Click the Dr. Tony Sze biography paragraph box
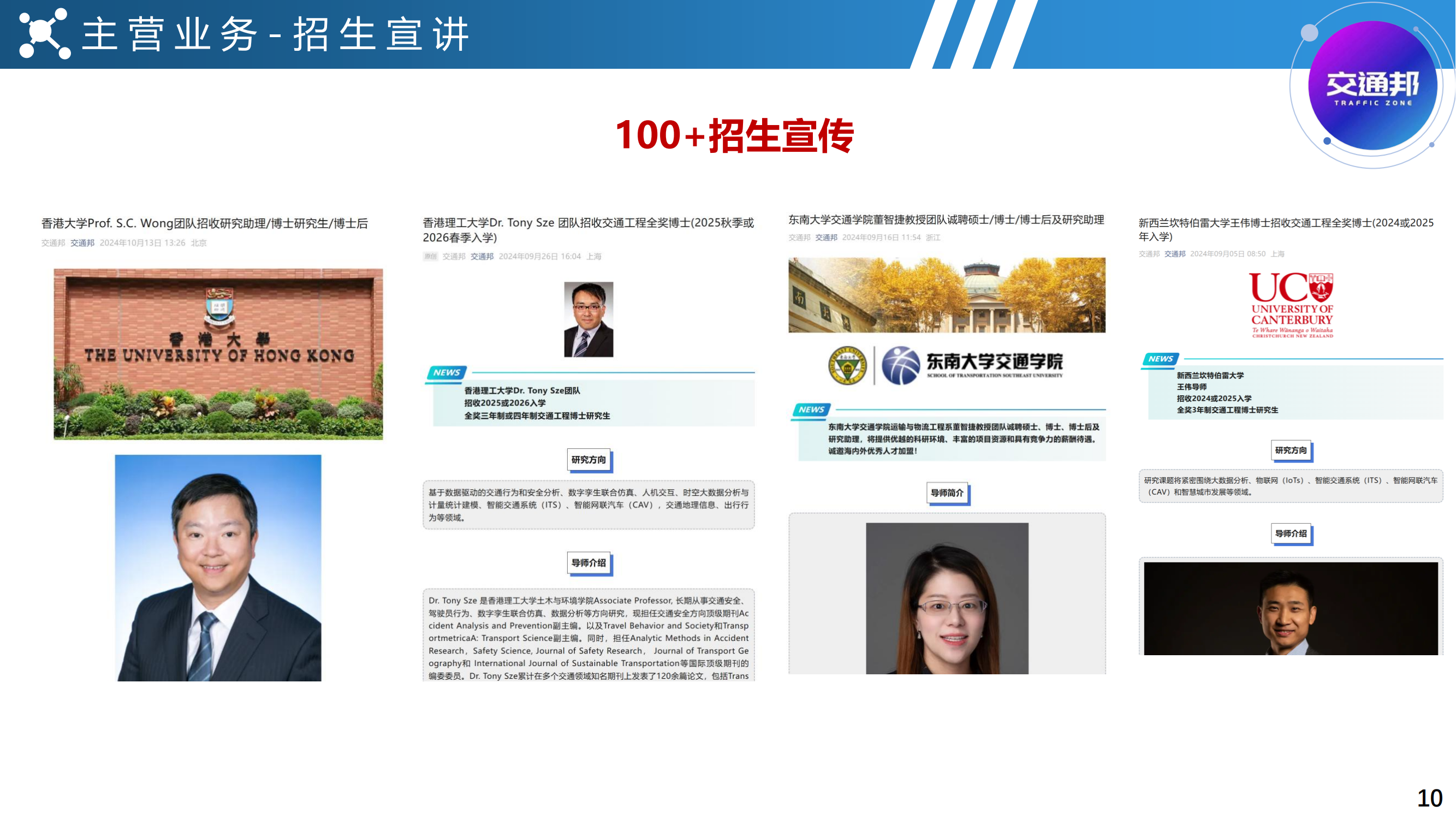 coord(589,636)
